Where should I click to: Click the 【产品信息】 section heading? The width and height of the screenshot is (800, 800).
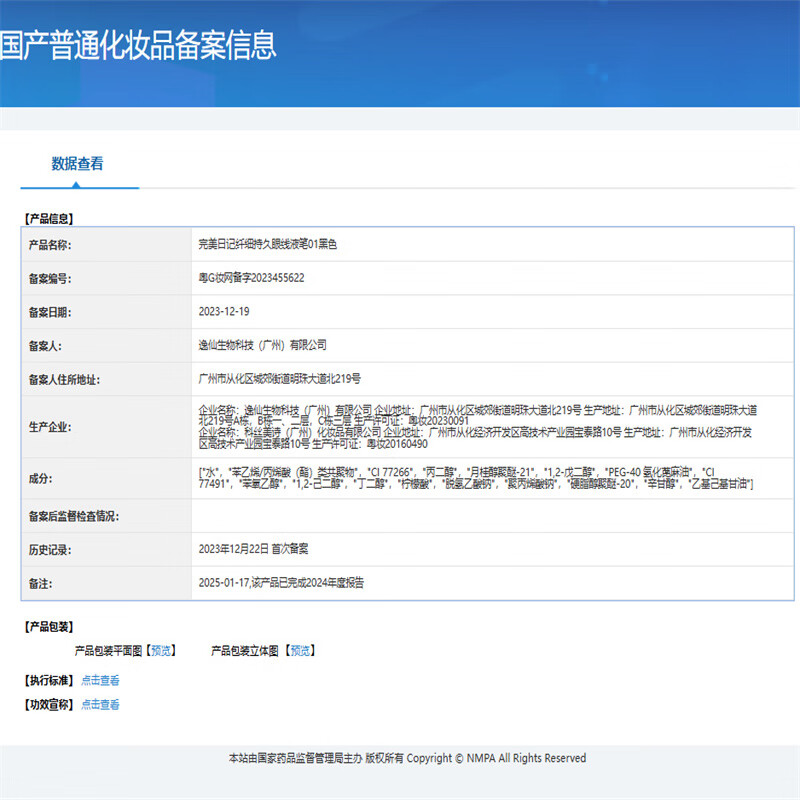point(49,218)
